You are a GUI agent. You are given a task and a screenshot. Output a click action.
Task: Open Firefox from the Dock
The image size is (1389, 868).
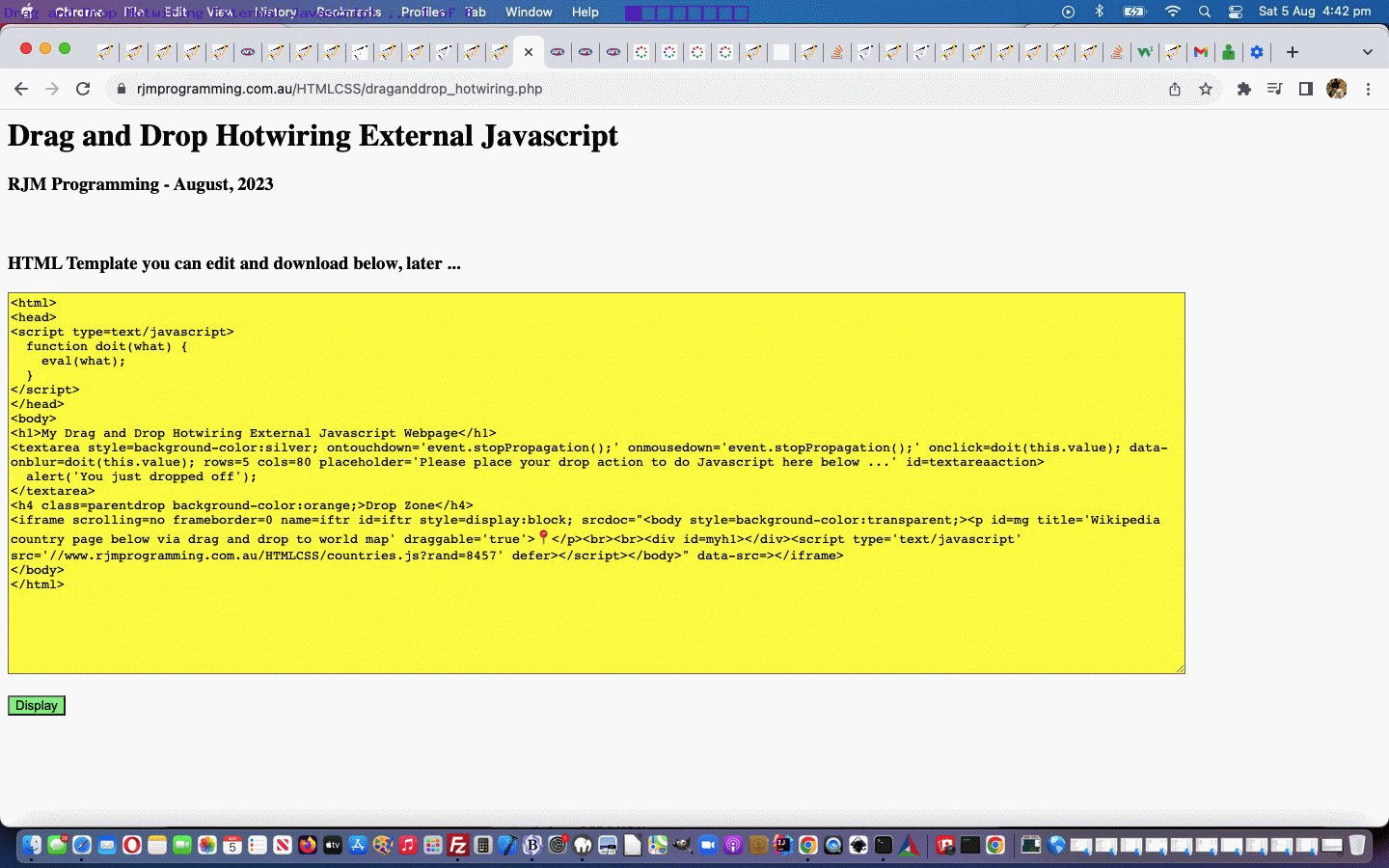click(308, 846)
